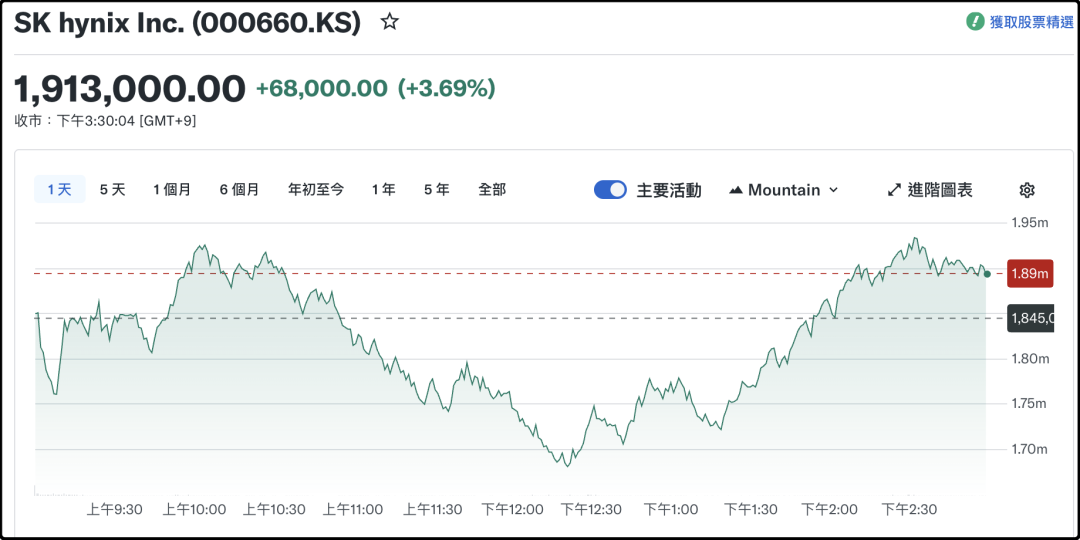Switch to 1個月 range
This screenshot has height=540, width=1080.
pyautogui.click(x=172, y=189)
